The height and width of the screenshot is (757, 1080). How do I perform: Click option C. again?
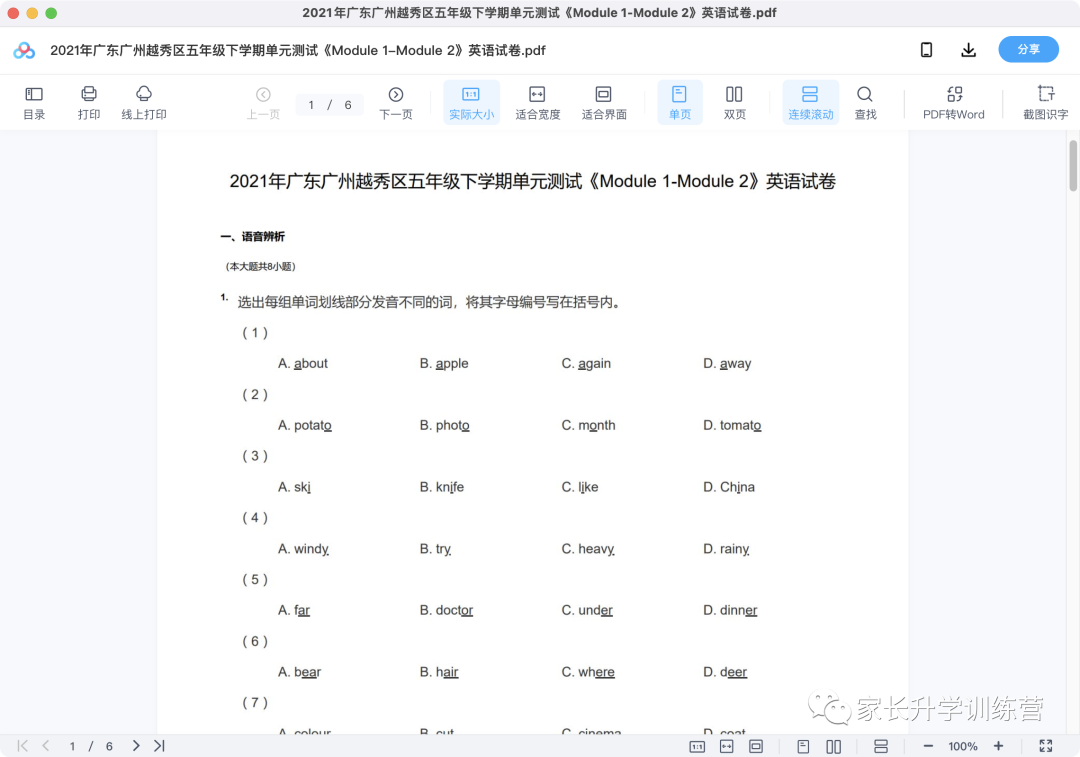pyautogui.click(x=586, y=364)
